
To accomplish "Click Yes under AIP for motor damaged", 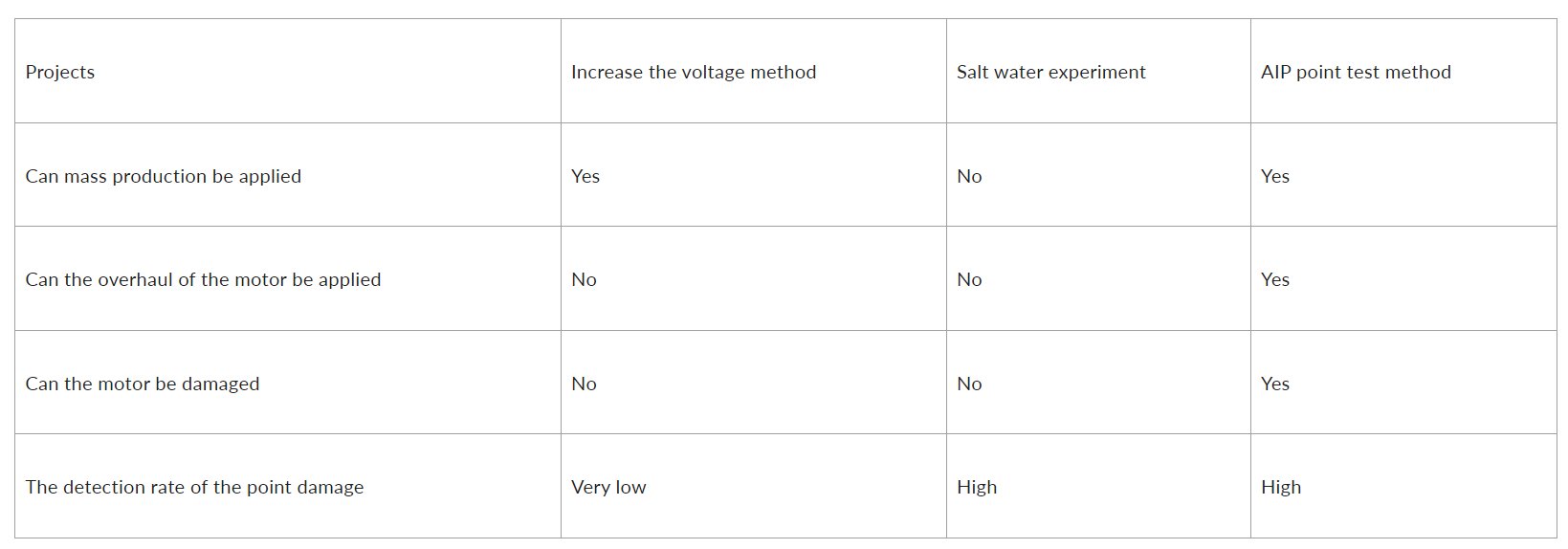I will click(x=1275, y=384).
